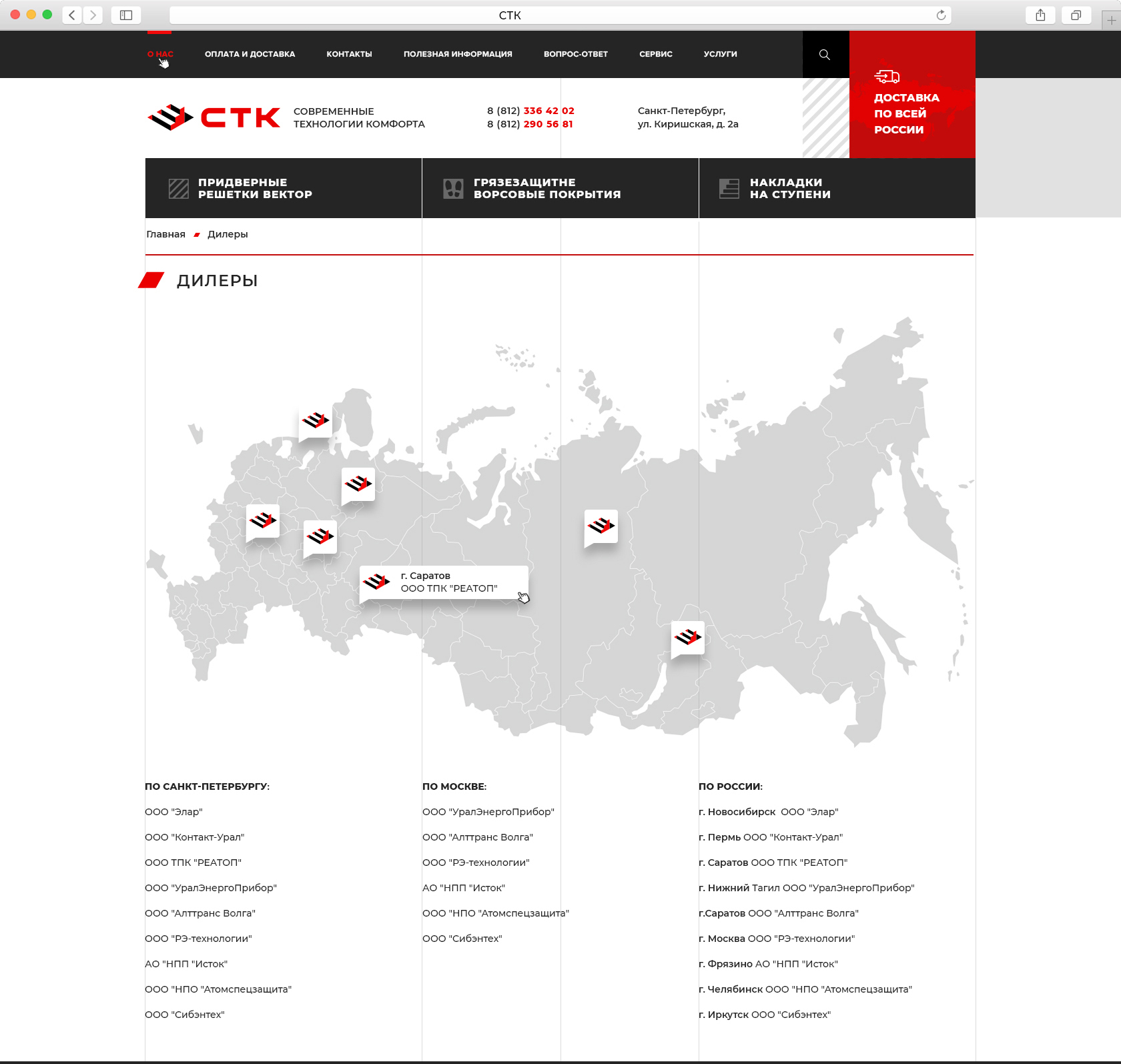Click the westernmost dealer marker on the map
1121x1064 pixels.
tap(263, 520)
